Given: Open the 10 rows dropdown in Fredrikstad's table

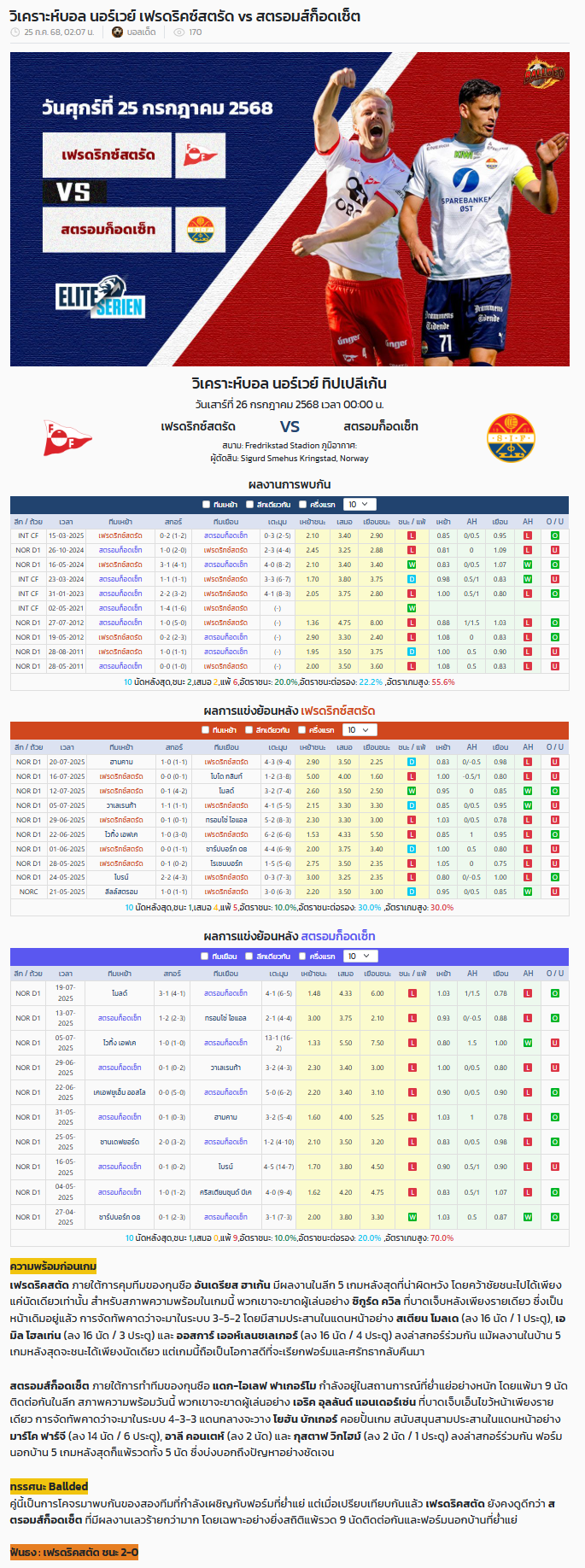Looking at the screenshot, I should [x=360, y=730].
